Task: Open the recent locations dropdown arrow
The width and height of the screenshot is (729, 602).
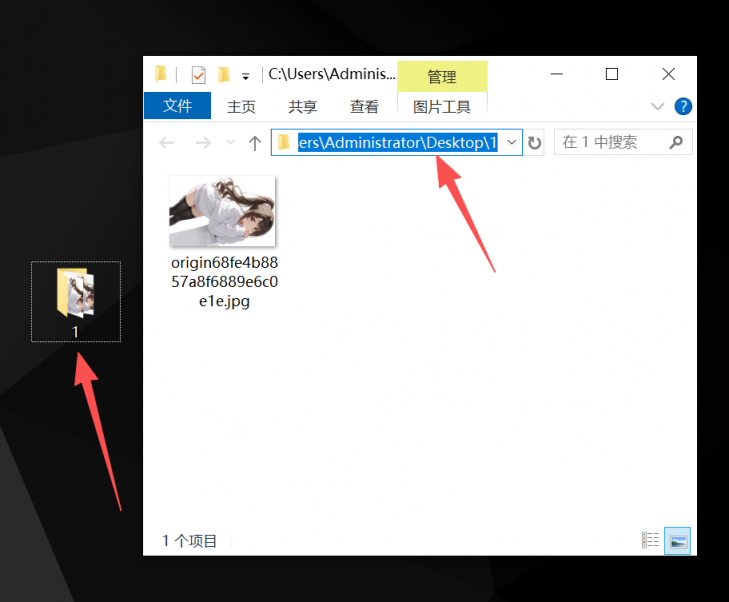Action: [x=230, y=143]
